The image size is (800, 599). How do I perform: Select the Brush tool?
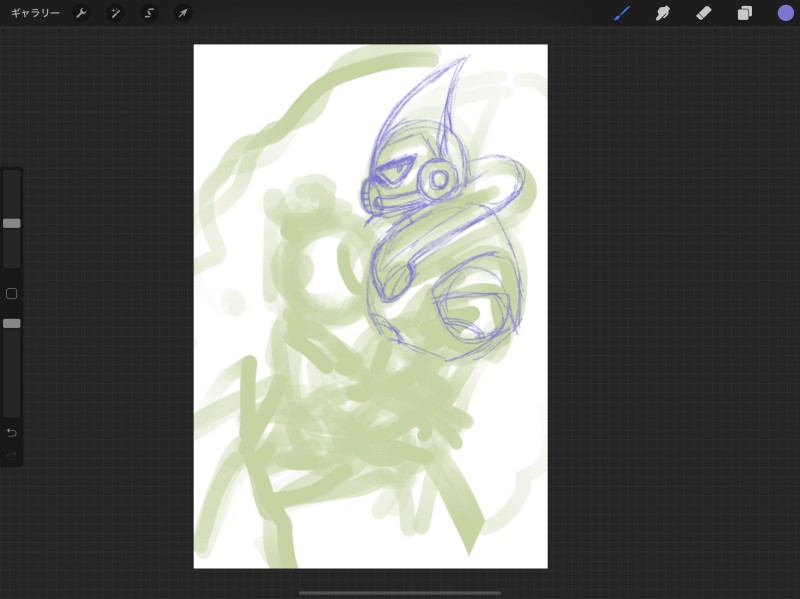tap(622, 13)
